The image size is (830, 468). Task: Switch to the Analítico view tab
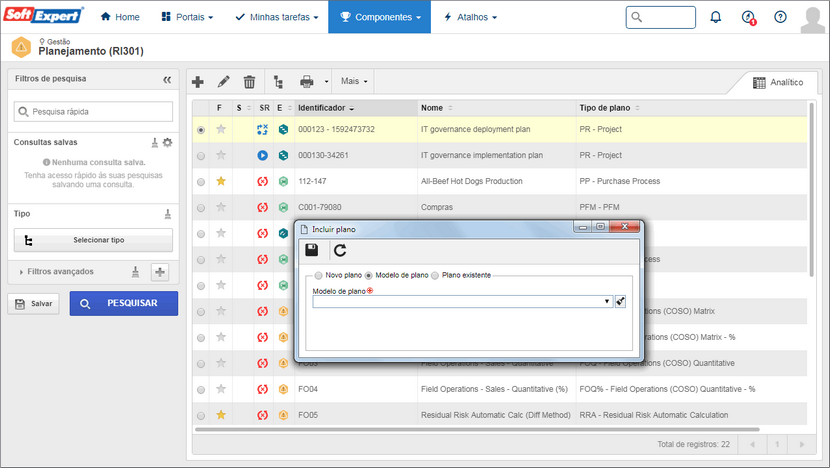(x=778, y=83)
